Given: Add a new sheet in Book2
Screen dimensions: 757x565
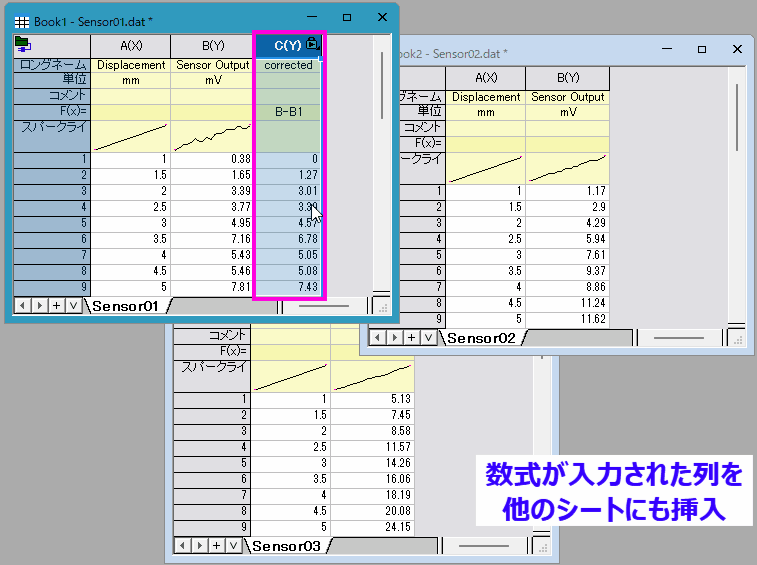Looking at the screenshot, I should pyautogui.click(x=411, y=338).
